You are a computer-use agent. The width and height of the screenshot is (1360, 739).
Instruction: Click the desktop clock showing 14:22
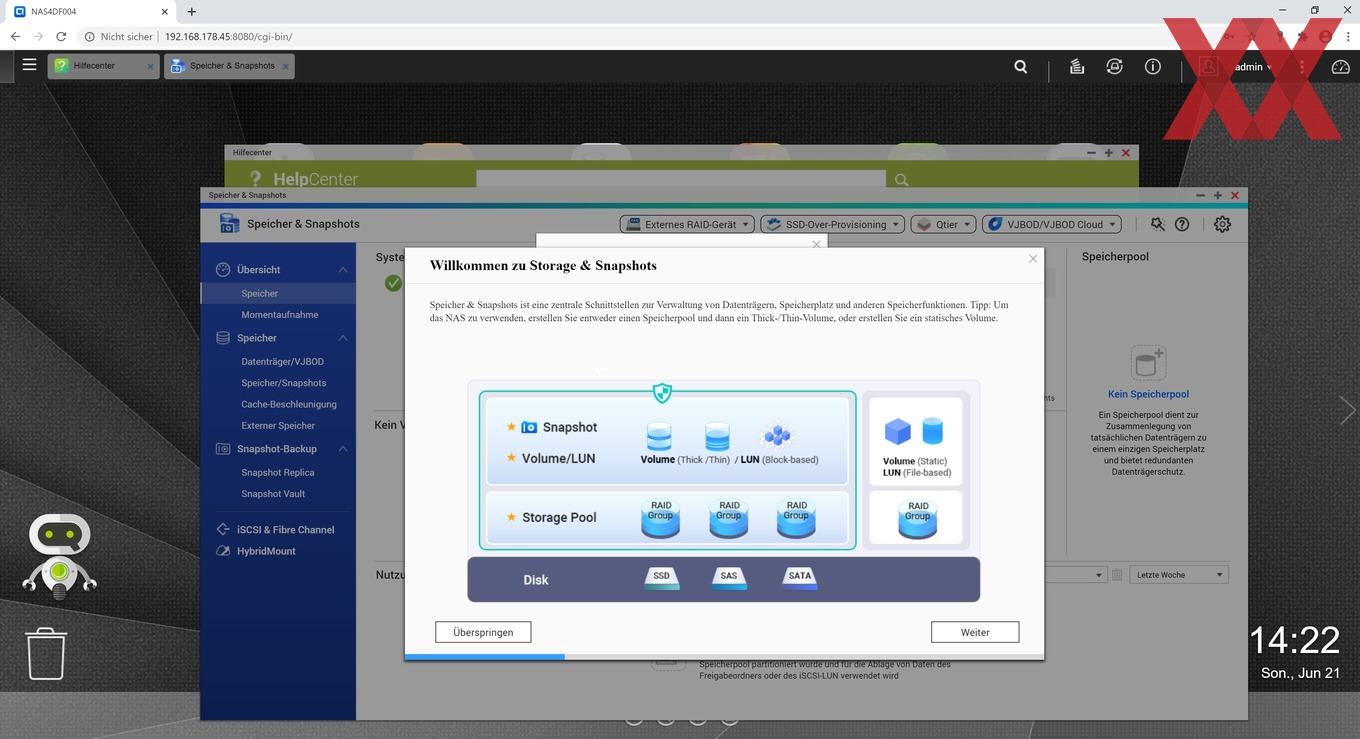point(1295,639)
